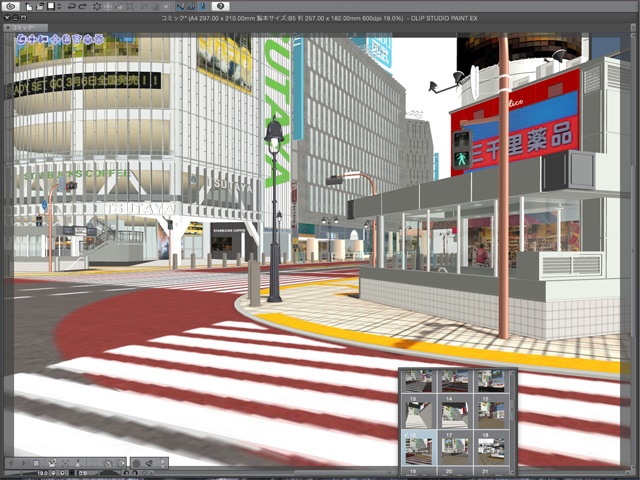The image size is (640, 480).
Task: Open the launcher settings wrench icon
Action: pyautogui.click(x=162, y=463)
